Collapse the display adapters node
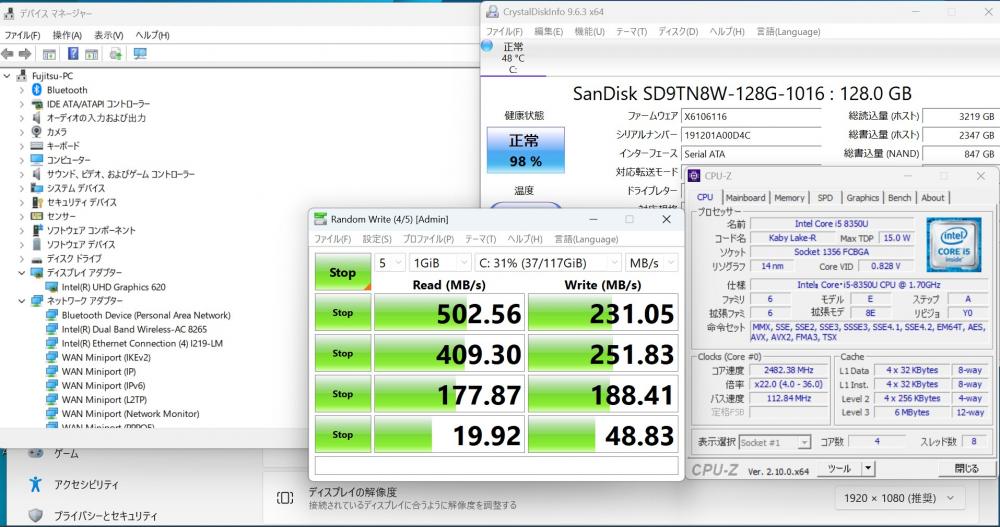The height and width of the screenshot is (527, 1000). 22,272
